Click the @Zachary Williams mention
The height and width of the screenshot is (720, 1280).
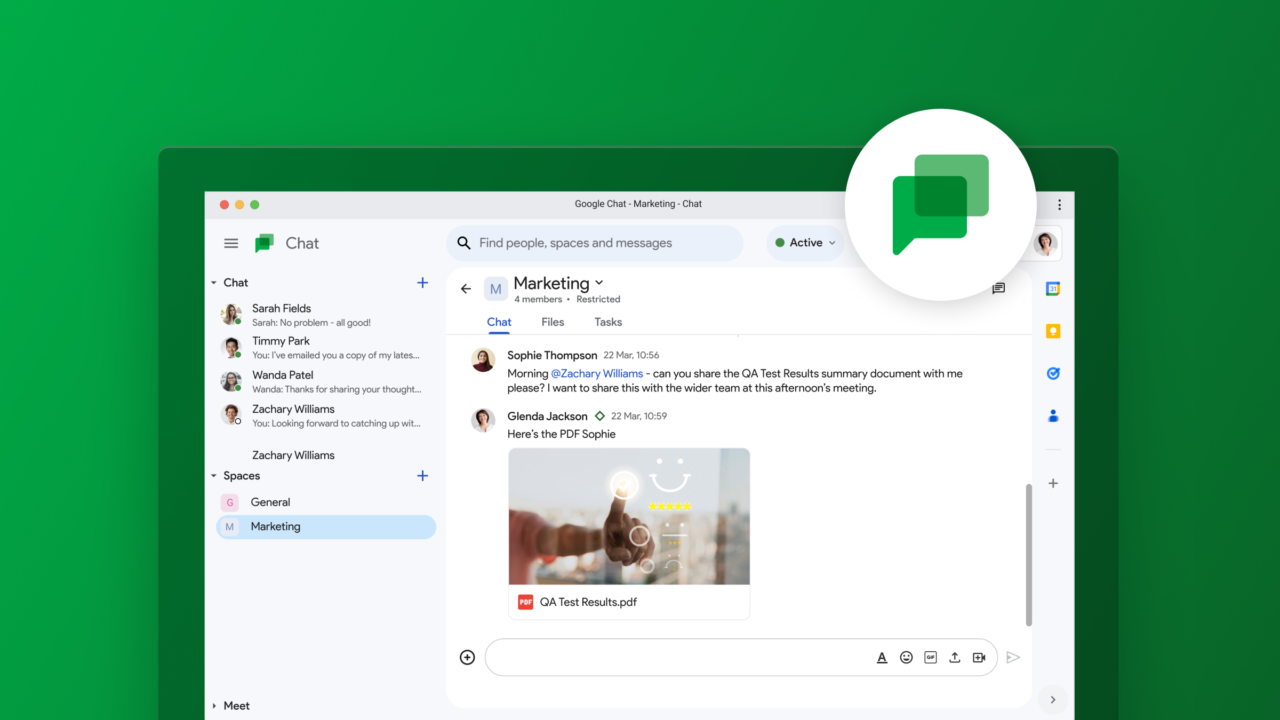(597, 374)
